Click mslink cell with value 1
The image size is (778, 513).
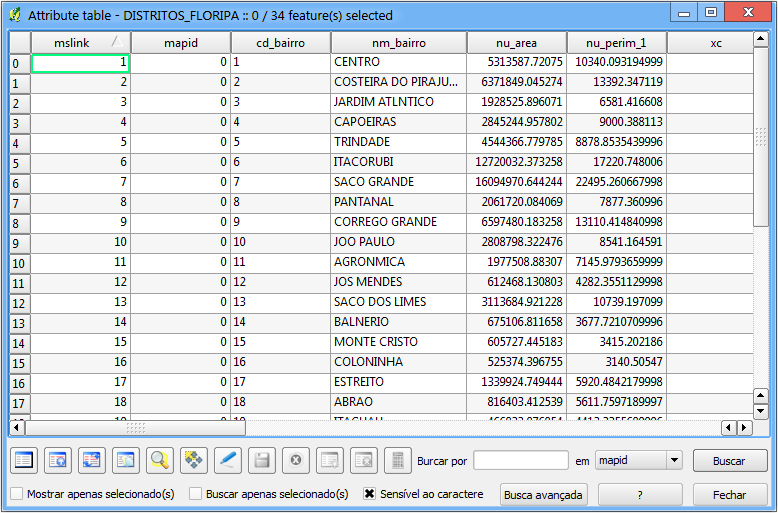[x=81, y=63]
